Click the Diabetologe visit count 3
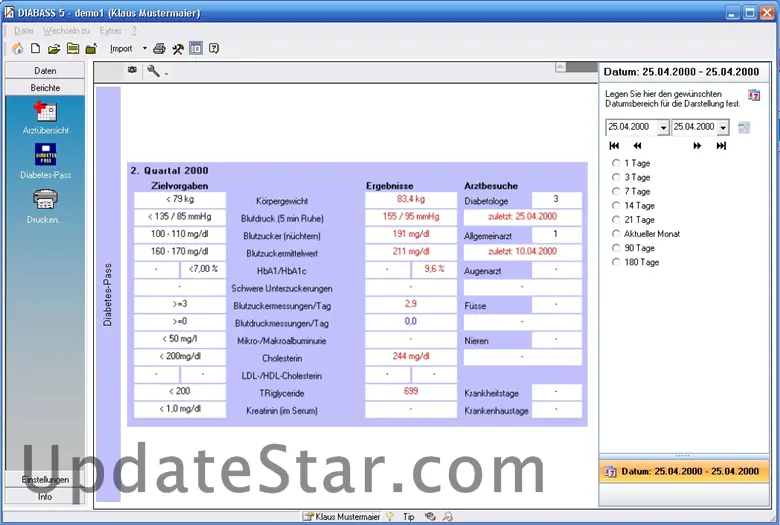780x525 pixels. [556, 199]
